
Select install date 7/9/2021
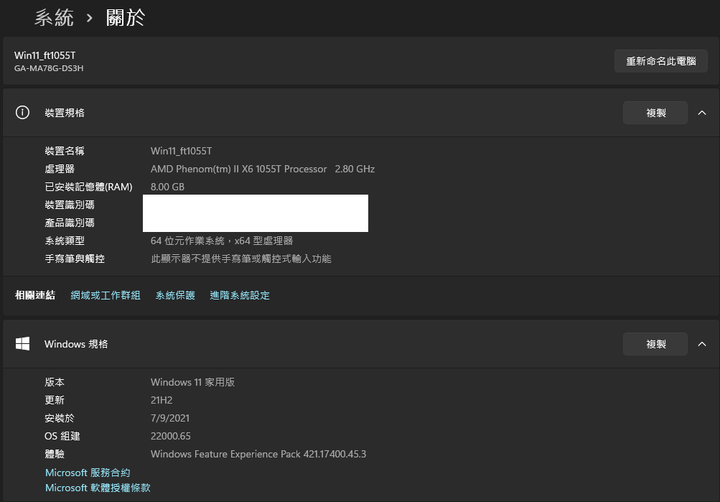click(170, 418)
